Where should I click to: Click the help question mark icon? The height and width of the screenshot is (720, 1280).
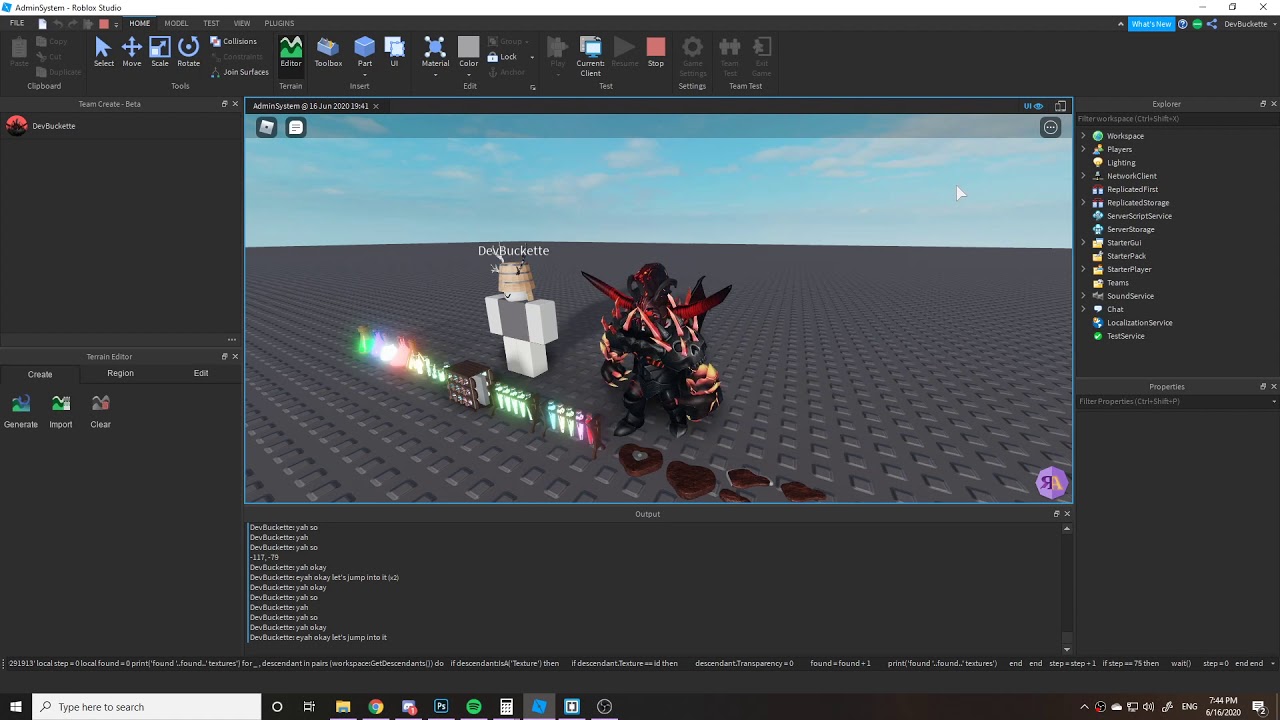tap(1183, 24)
